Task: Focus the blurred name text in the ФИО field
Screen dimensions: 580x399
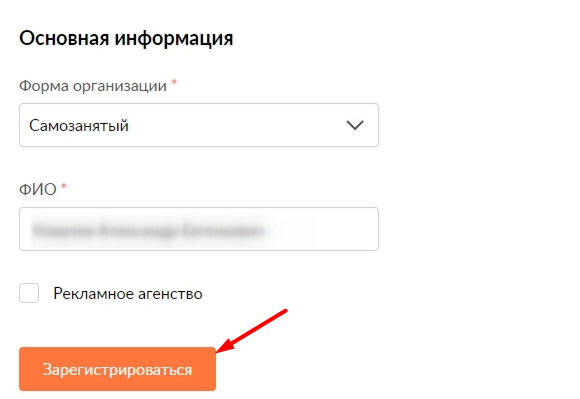Action: (x=149, y=230)
